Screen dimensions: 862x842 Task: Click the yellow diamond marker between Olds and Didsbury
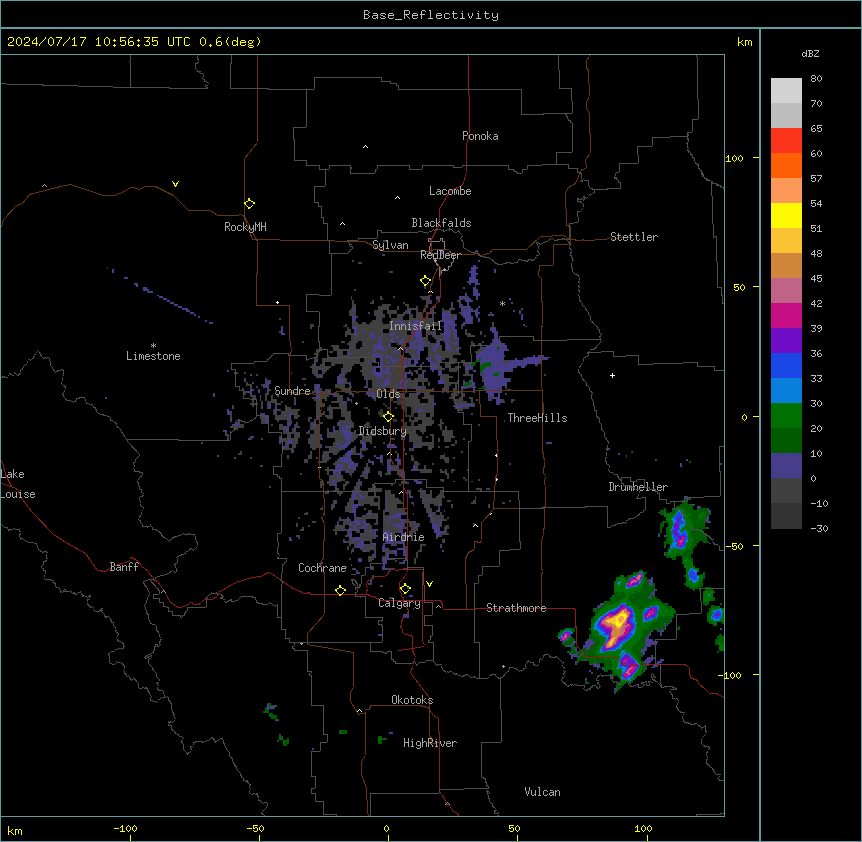coord(388,417)
